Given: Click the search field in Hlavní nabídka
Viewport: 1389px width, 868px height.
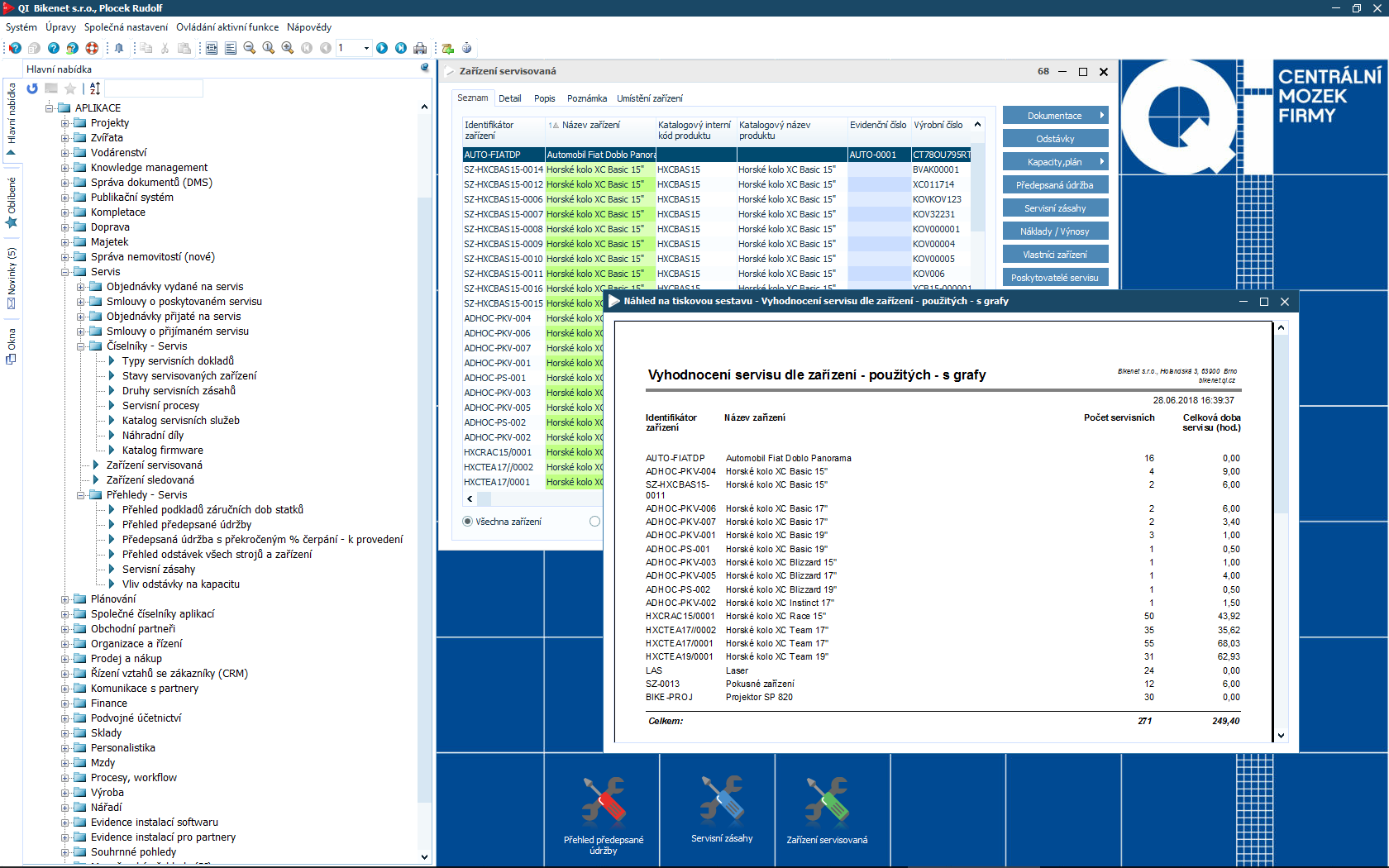Looking at the screenshot, I should [x=154, y=88].
